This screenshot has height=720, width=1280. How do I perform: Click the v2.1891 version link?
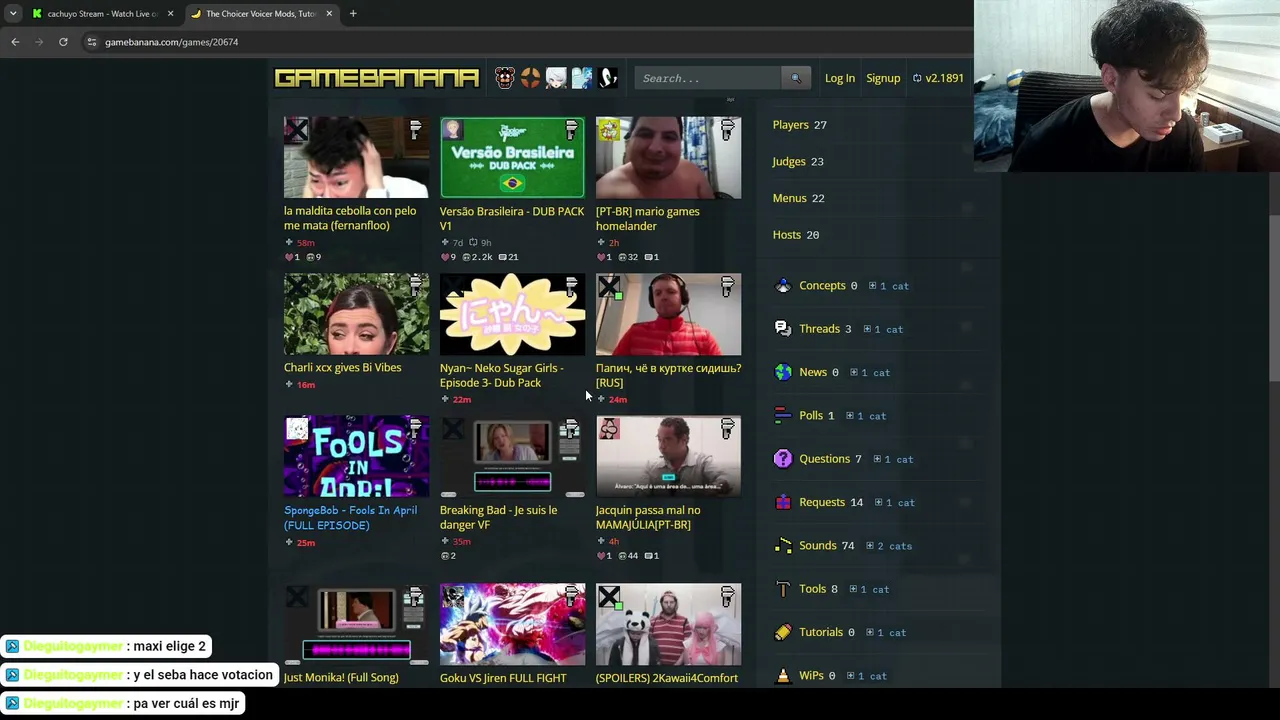point(938,78)
